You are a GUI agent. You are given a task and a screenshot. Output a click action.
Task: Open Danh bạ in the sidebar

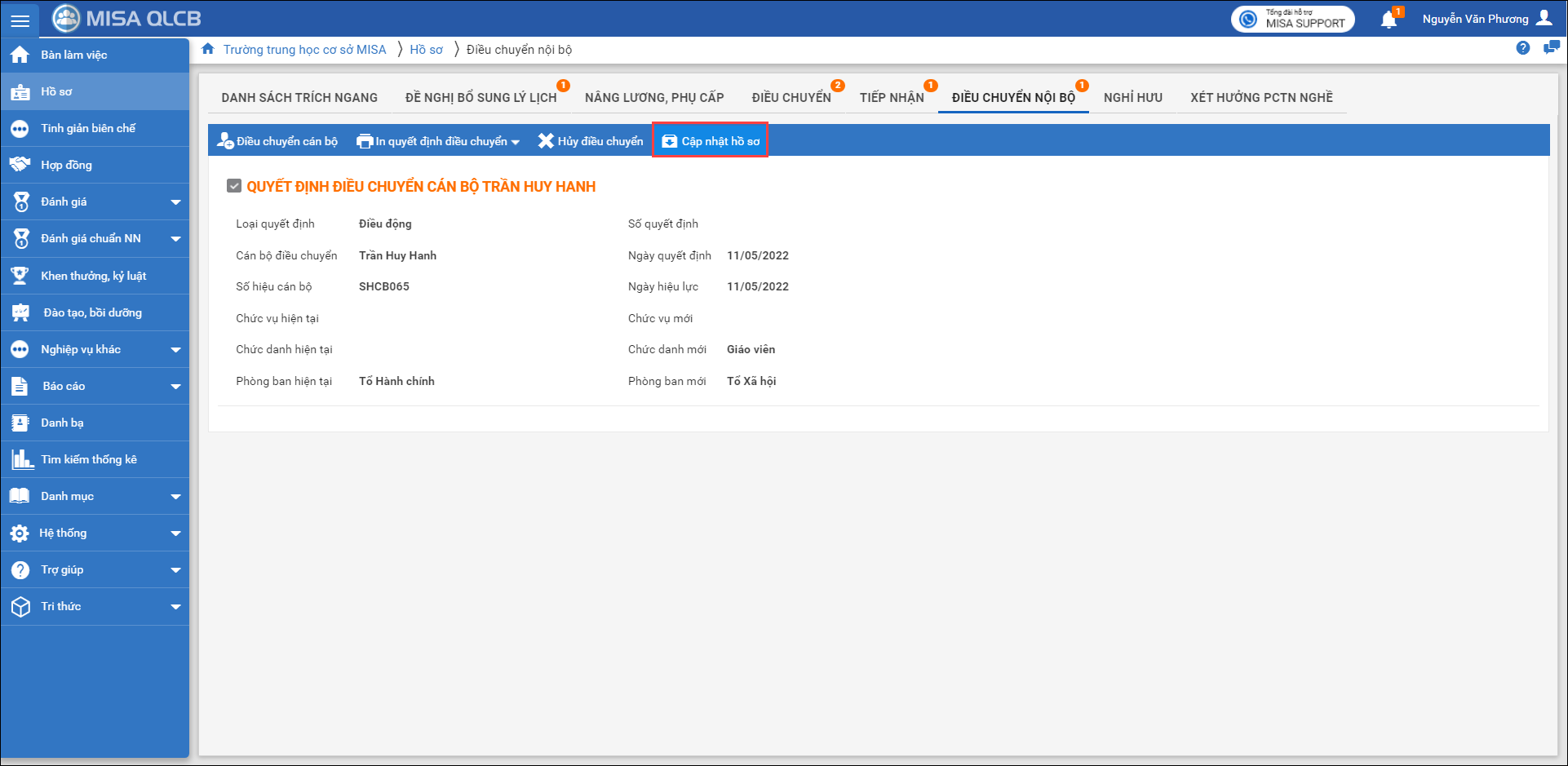(x=63, y=423)
